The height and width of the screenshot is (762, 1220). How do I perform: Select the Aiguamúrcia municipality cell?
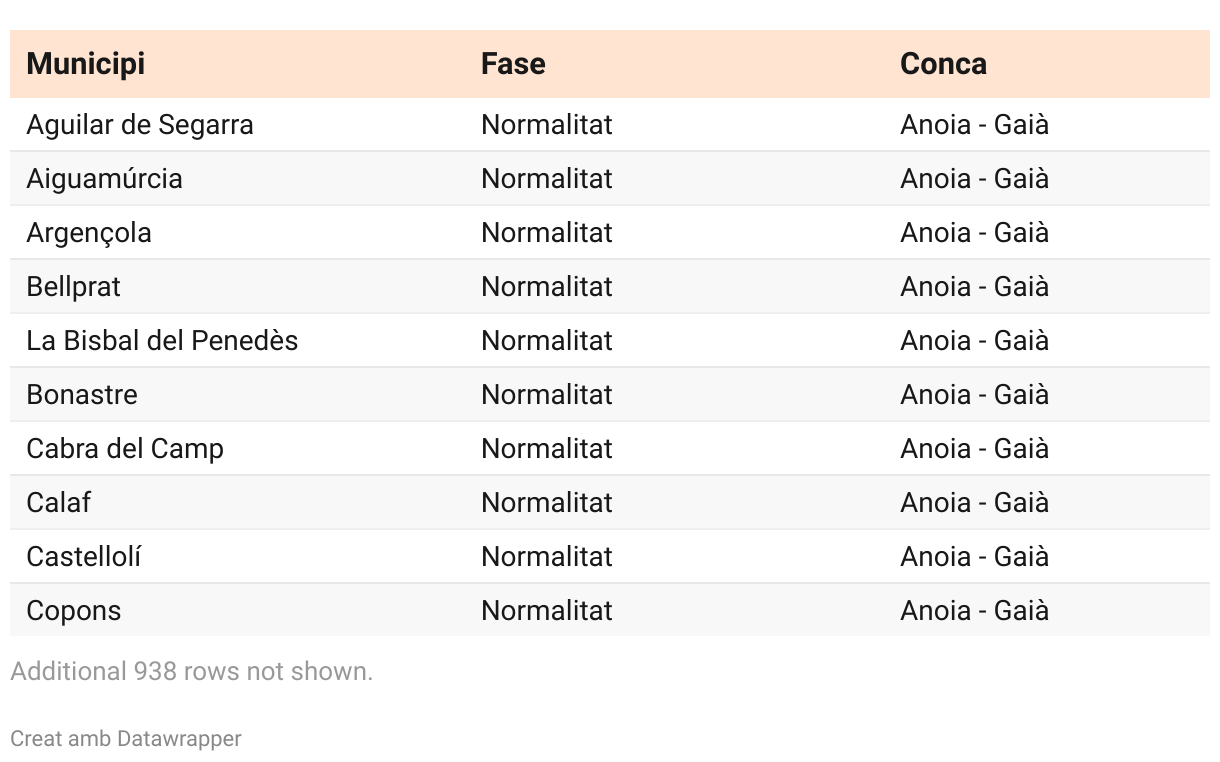tap(105, 179)
